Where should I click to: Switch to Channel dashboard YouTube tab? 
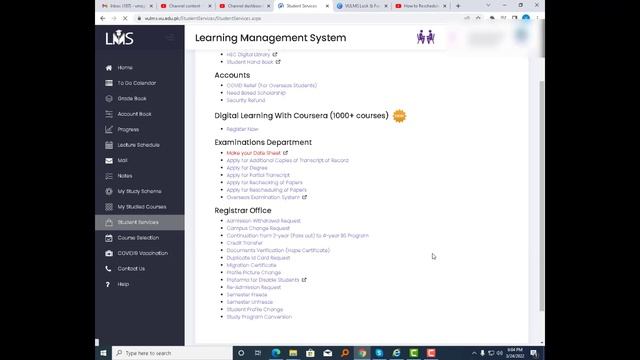tap(244, 6)
